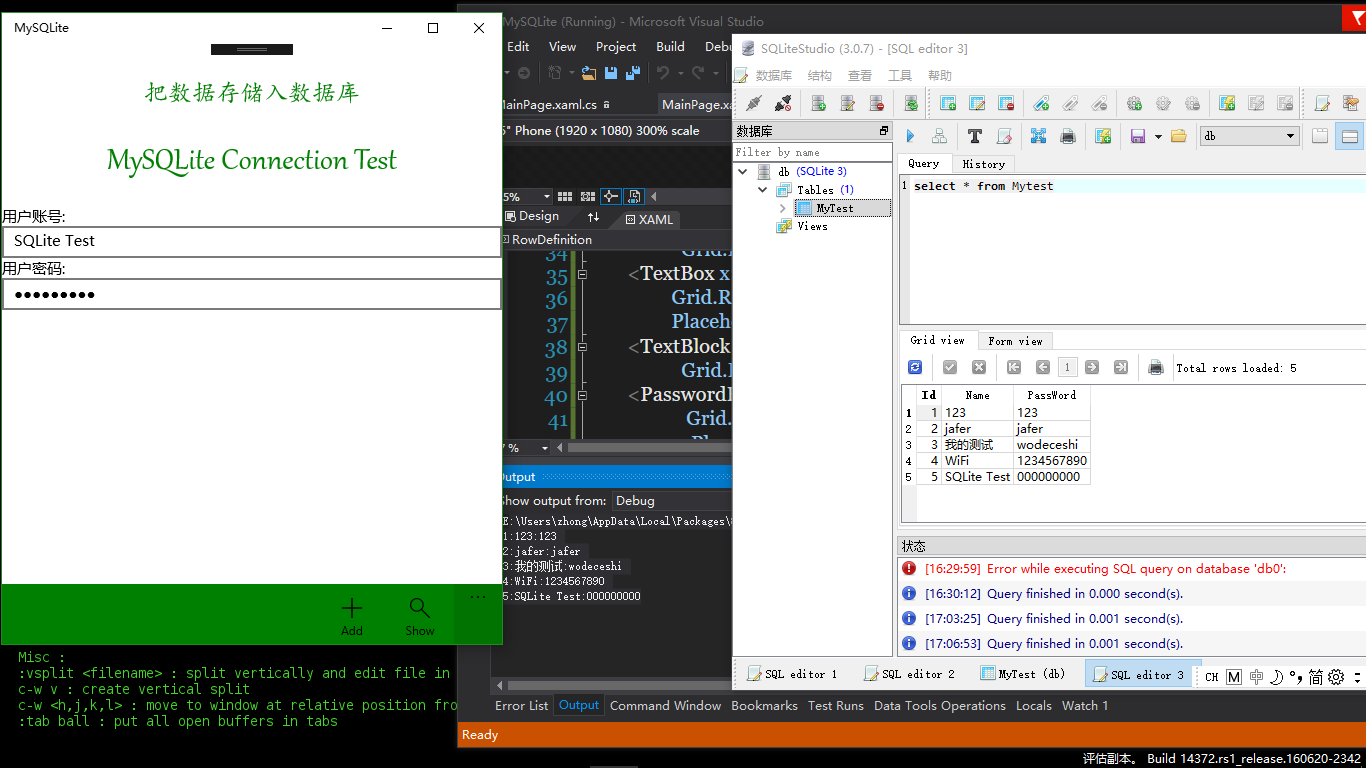Click the next page arrow in grid toolbar
The width and height of the screenshot is (1366, 768).
point(1092,367)
